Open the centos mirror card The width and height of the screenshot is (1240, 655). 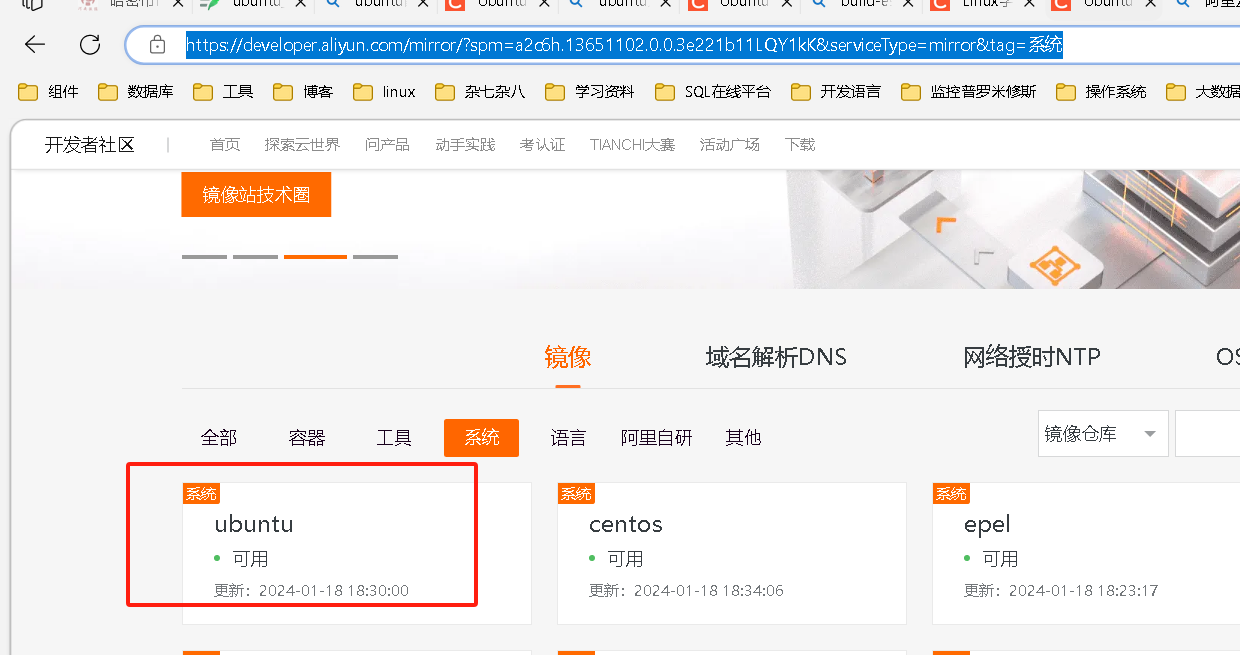(x=732, y=554)
